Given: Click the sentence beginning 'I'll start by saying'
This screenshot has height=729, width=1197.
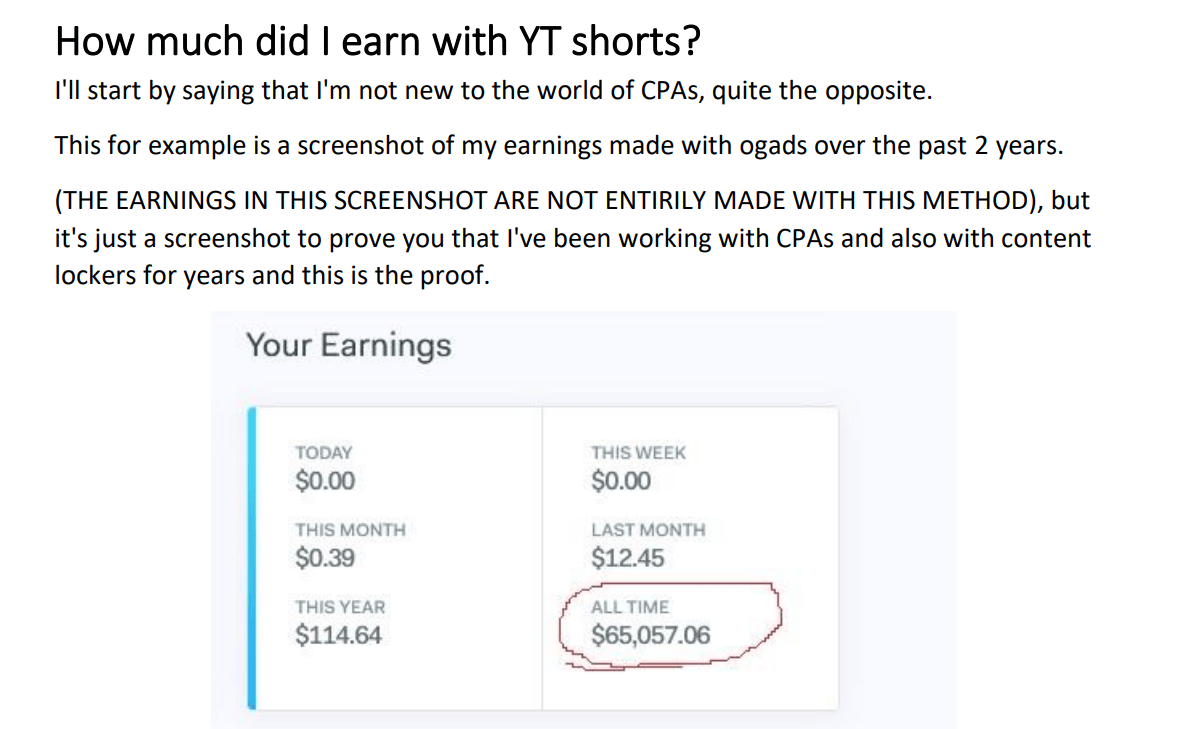Looking at the screenshot, I should coord(493,91).
